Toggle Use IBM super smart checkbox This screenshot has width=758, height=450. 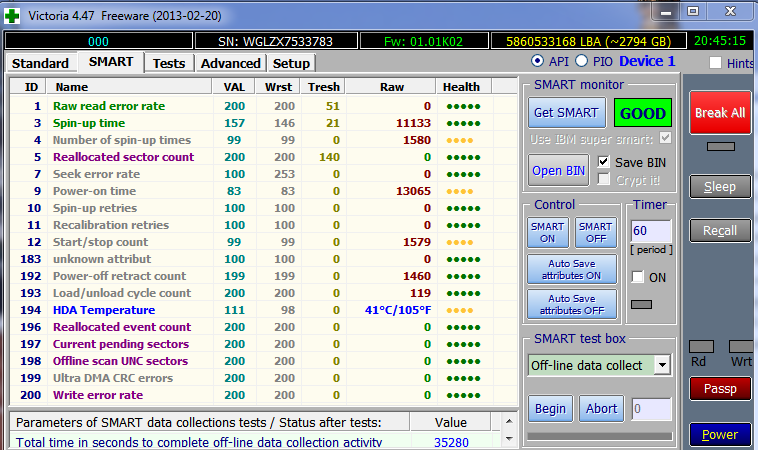click(x=665, y=138)
